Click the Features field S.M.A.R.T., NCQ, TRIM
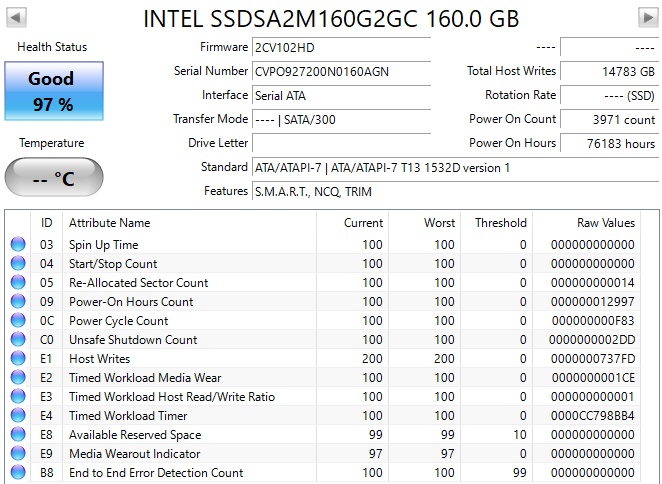Screen dimensions: 662x484 [x=455, y=192]
